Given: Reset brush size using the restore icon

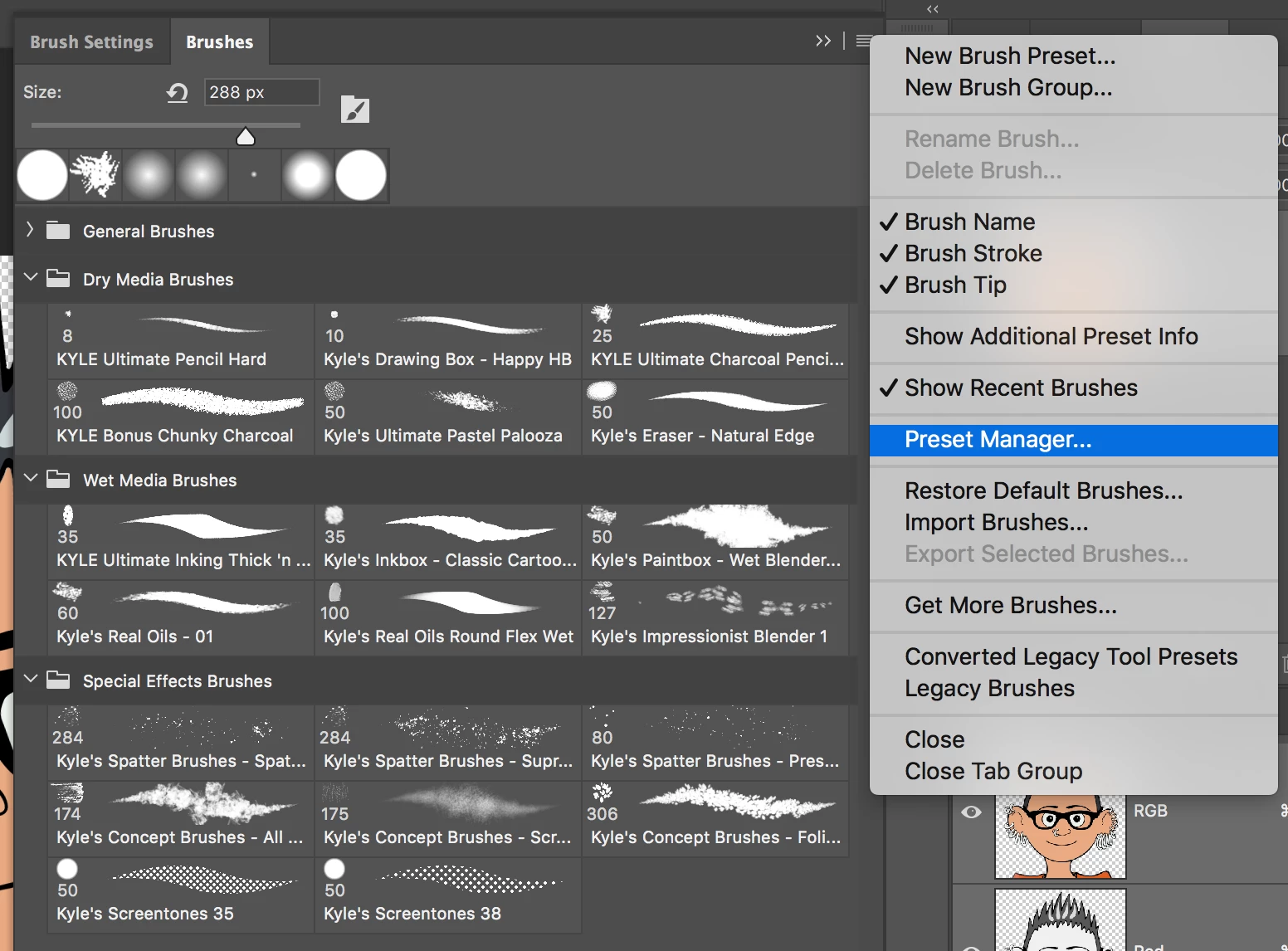Looking at the screenshot, I should pyautogui.click(x=177, y=92).
